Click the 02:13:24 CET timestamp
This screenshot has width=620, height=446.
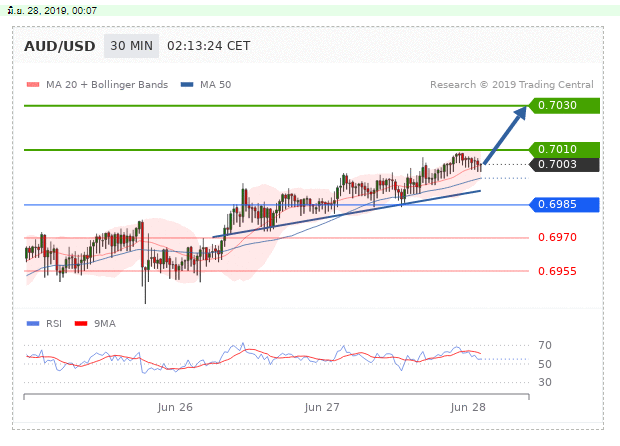(x=208, y=46)
